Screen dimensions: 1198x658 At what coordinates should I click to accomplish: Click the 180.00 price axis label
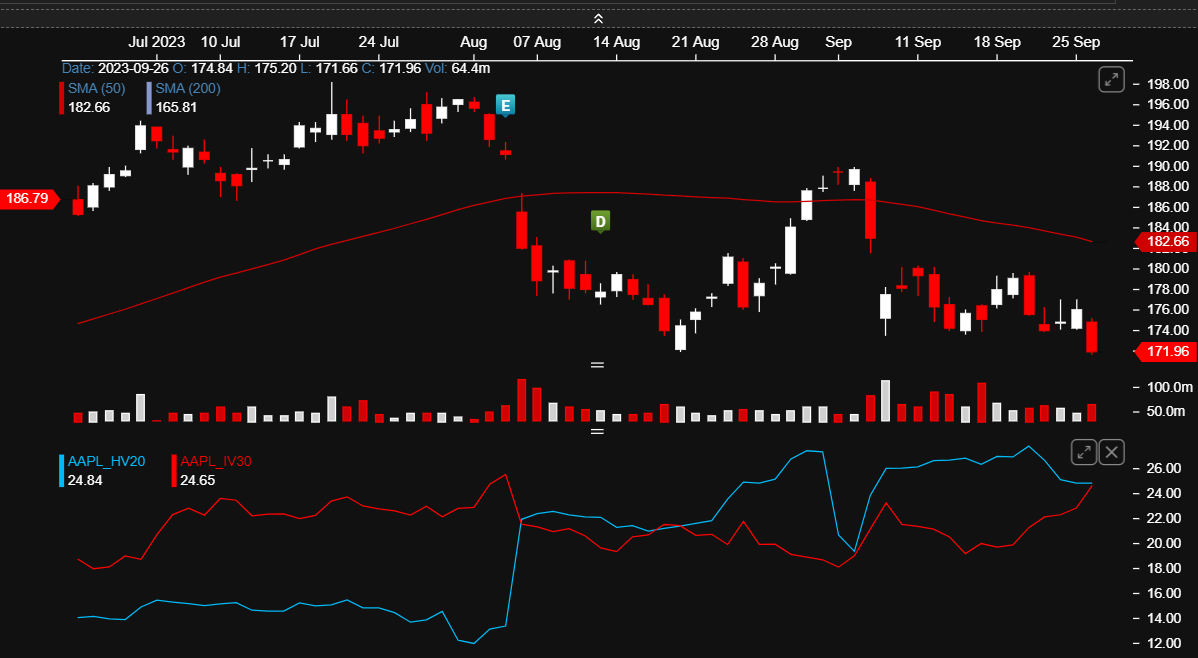(x=1167, y=268)
